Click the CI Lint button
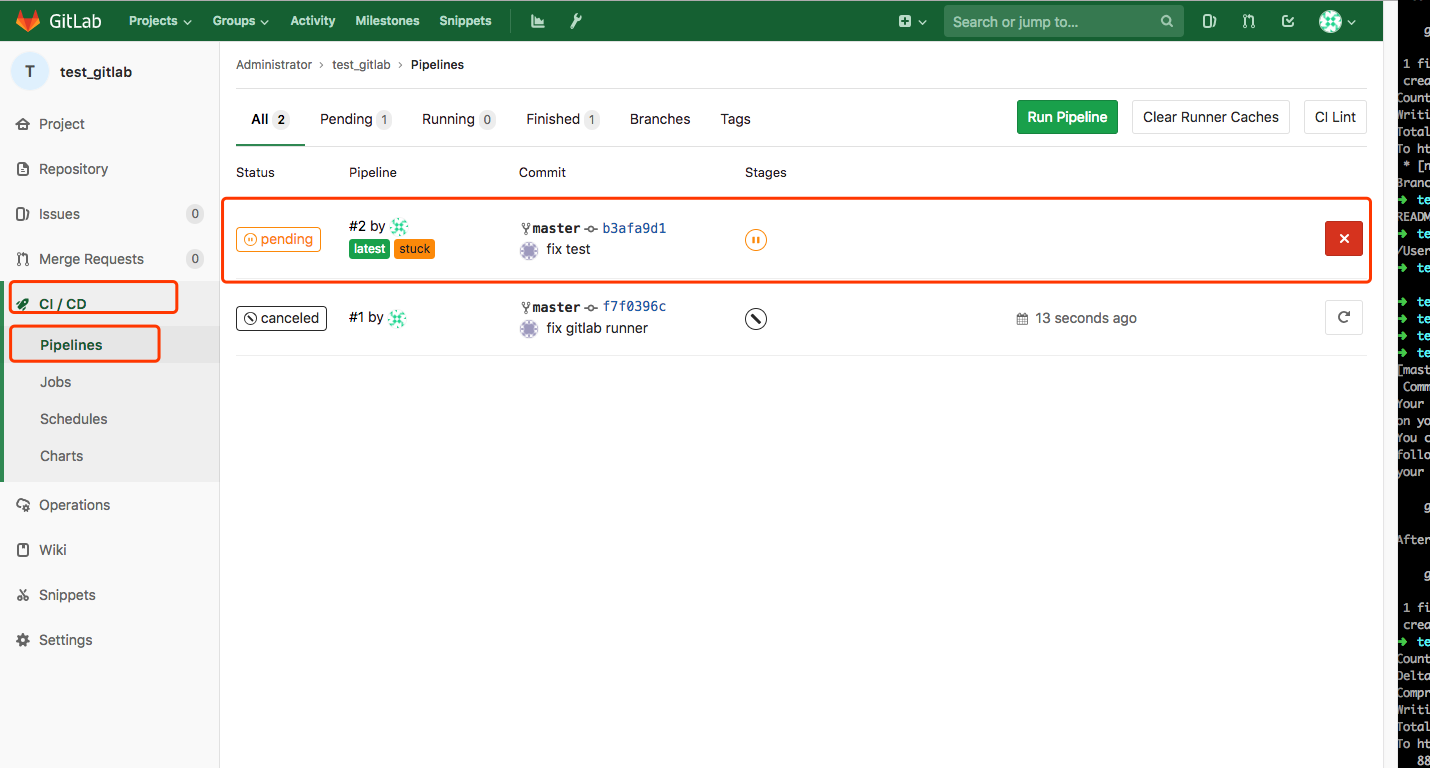The height and width of the screenshot is (768, 1430). coord(1335,117)
